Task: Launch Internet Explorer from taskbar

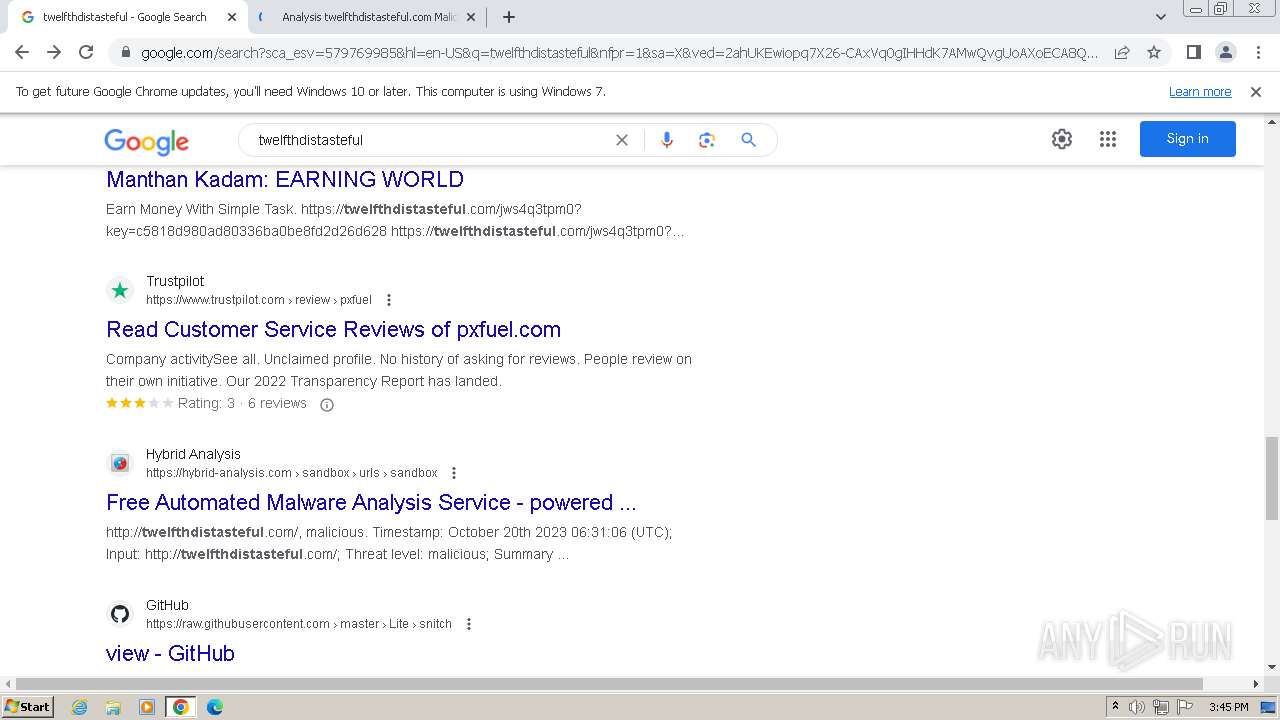Action: [80, 707]
